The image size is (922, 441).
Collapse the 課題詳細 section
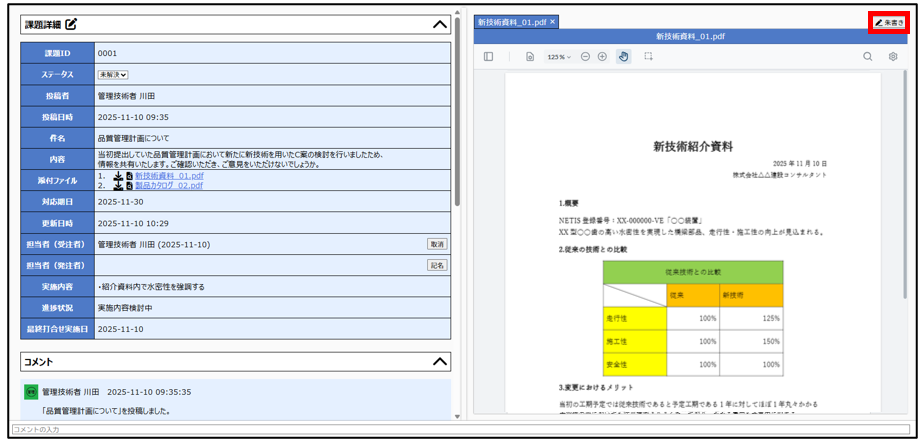tap(438, 24)
